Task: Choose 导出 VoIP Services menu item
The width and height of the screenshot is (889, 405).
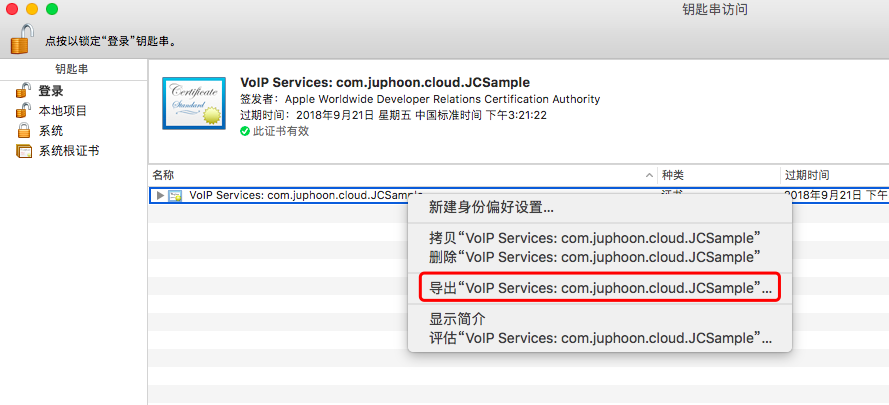Action: pos(600,288)
